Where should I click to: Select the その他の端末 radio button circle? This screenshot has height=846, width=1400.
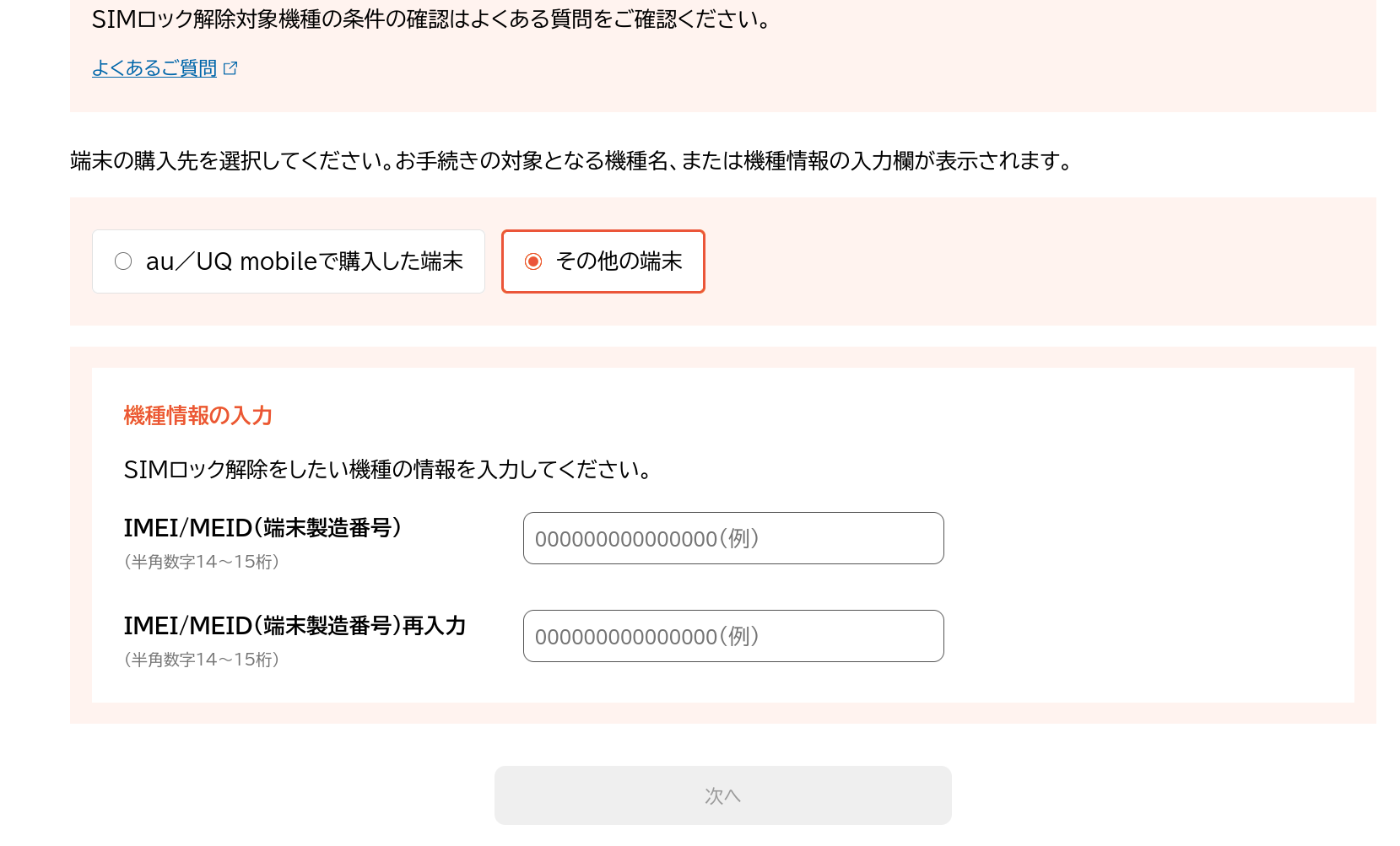[533, 261]
